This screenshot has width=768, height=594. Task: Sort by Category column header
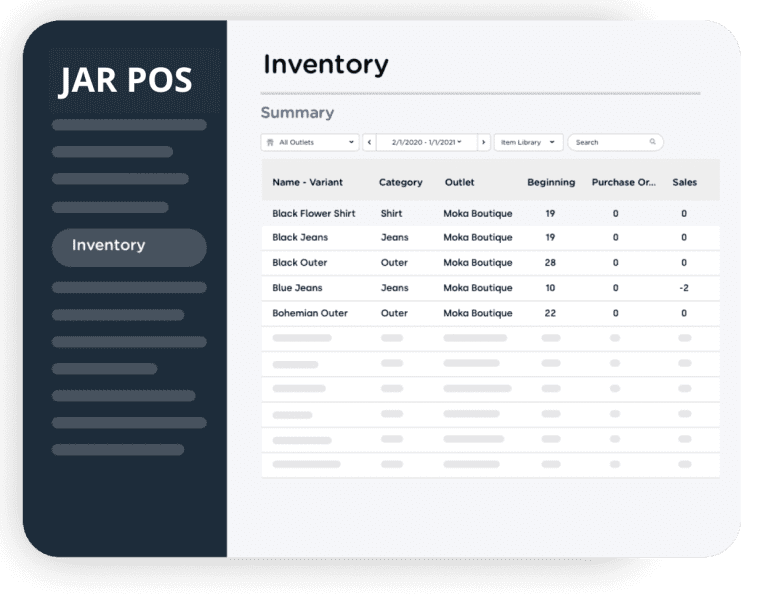(x=400, y=183)
